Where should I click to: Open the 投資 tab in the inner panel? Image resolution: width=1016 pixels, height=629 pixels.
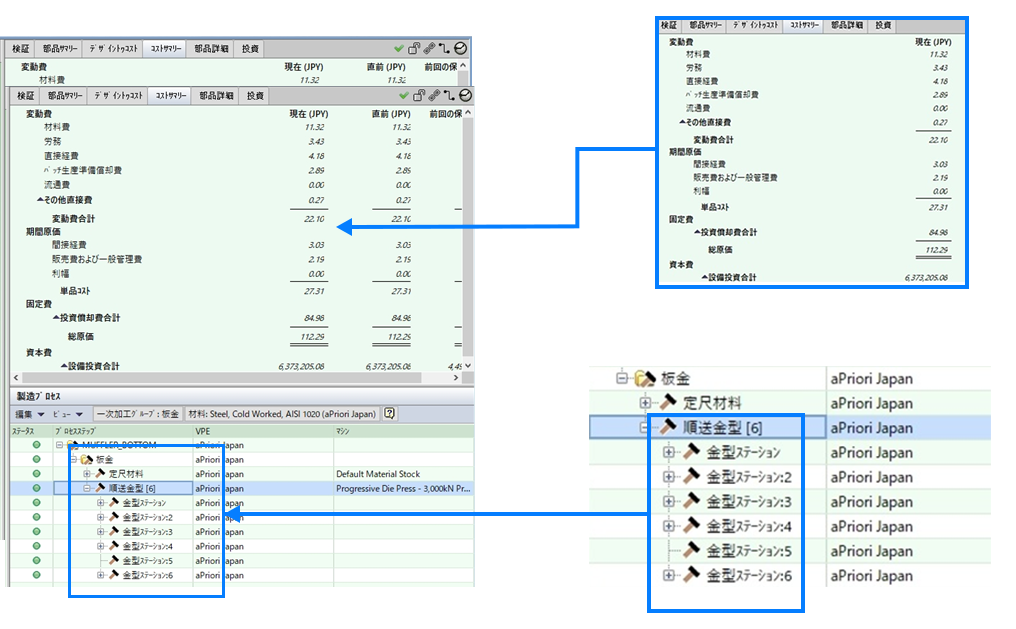[x=256, y=96]
